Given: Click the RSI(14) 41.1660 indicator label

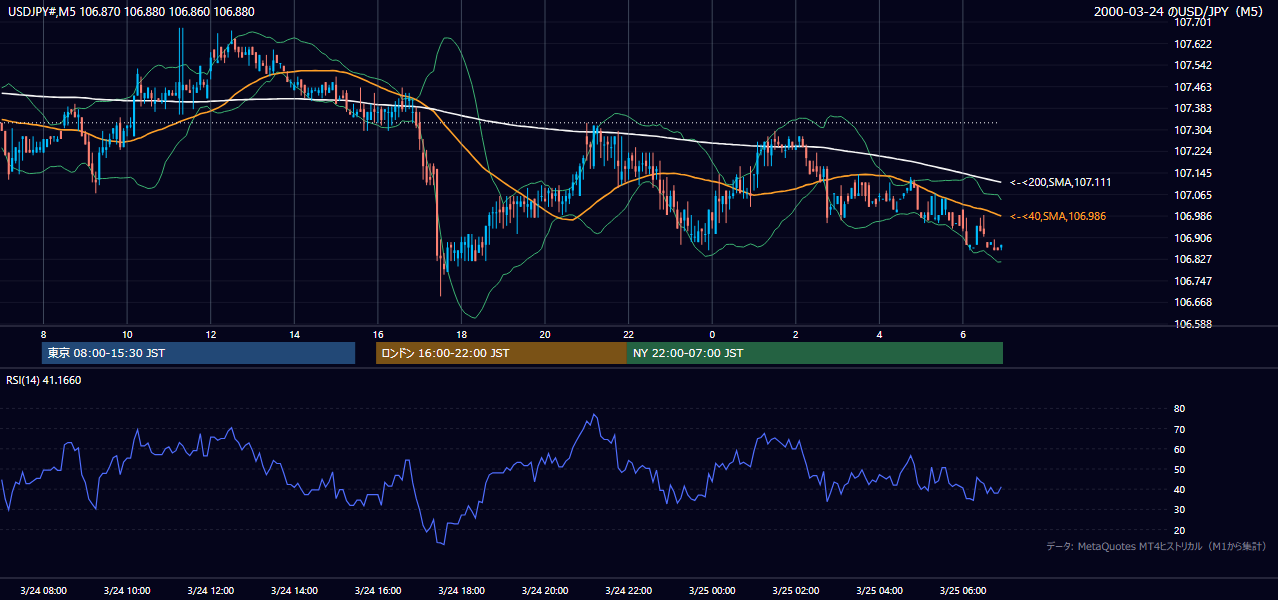Looking at the screenshot, I should (44, 380).
